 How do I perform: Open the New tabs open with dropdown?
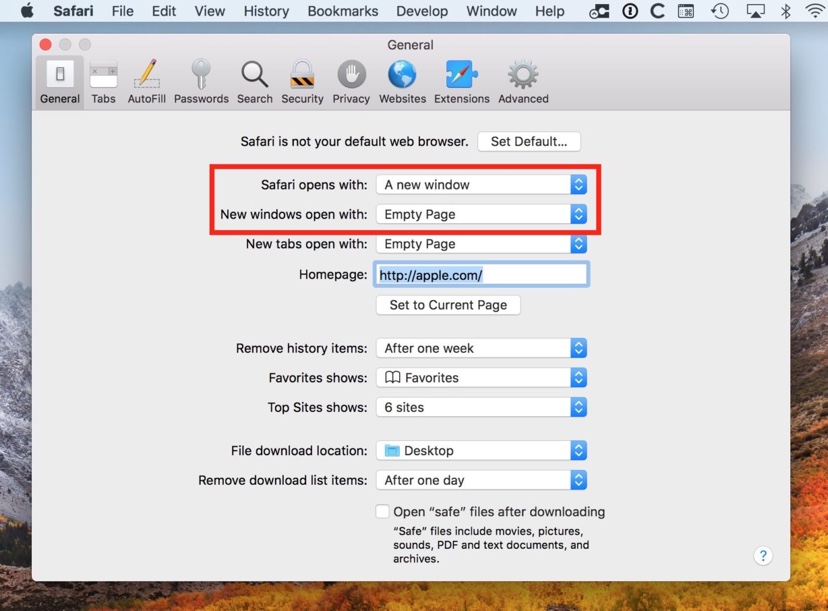(482, 243)
